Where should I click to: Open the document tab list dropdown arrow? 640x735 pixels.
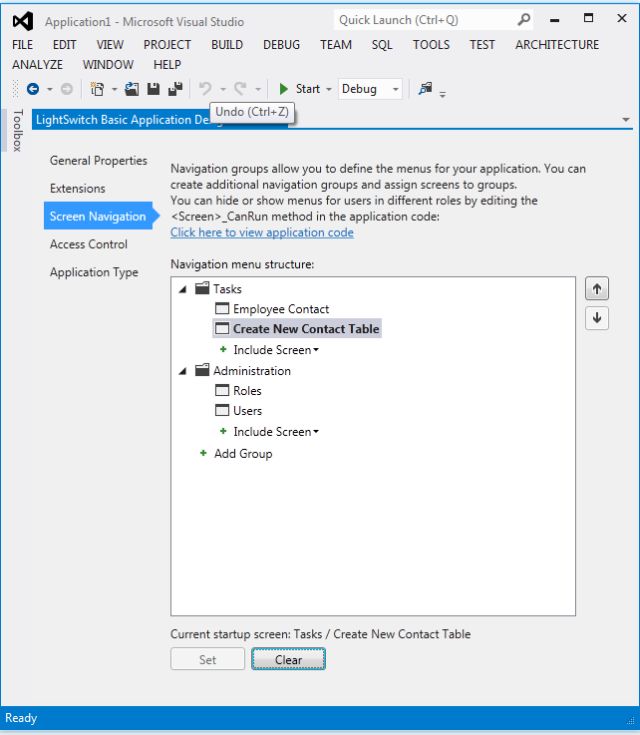(625, 120)
